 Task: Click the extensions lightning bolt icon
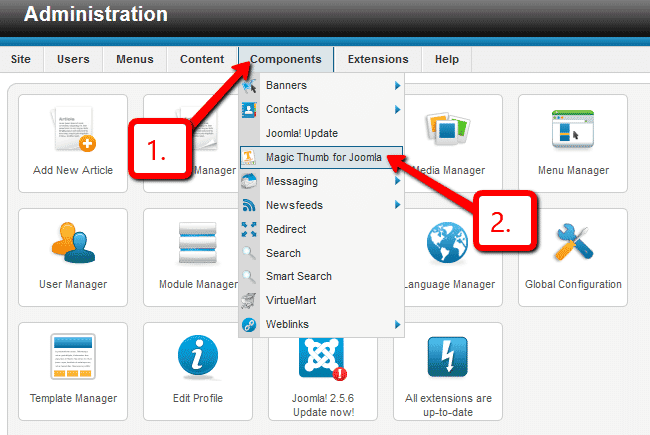[x=448, y=357]
